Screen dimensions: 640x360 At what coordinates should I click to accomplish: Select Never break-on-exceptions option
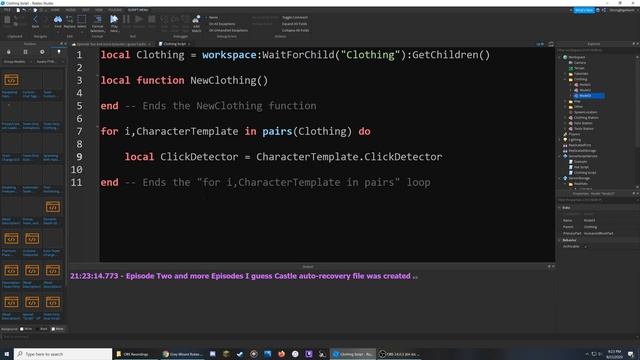pos(213,18)
